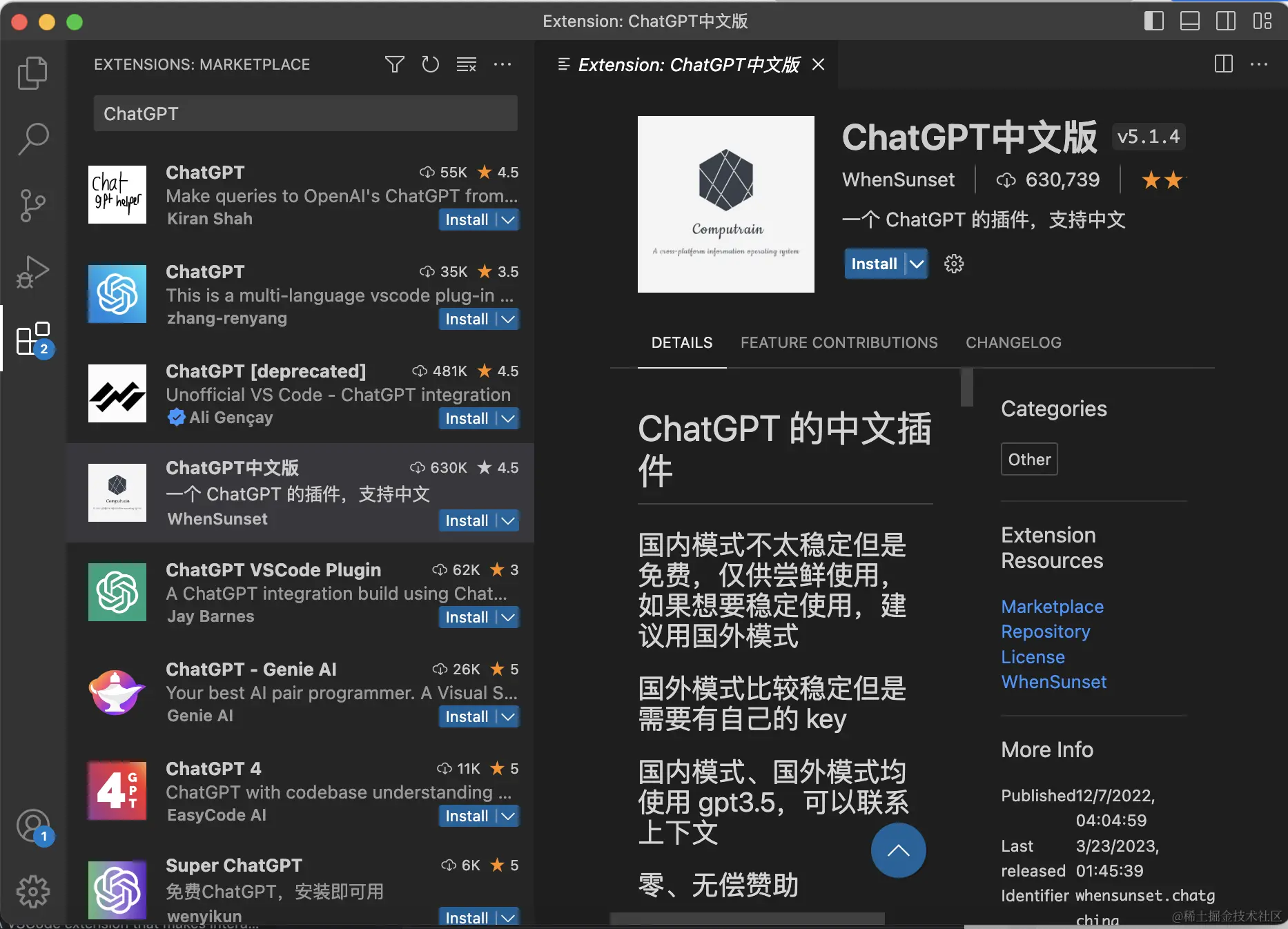1288x929 pixels.
Task: Switch to the FEATURE CONTRIBUTIONS tab
Action: point(839,343)
